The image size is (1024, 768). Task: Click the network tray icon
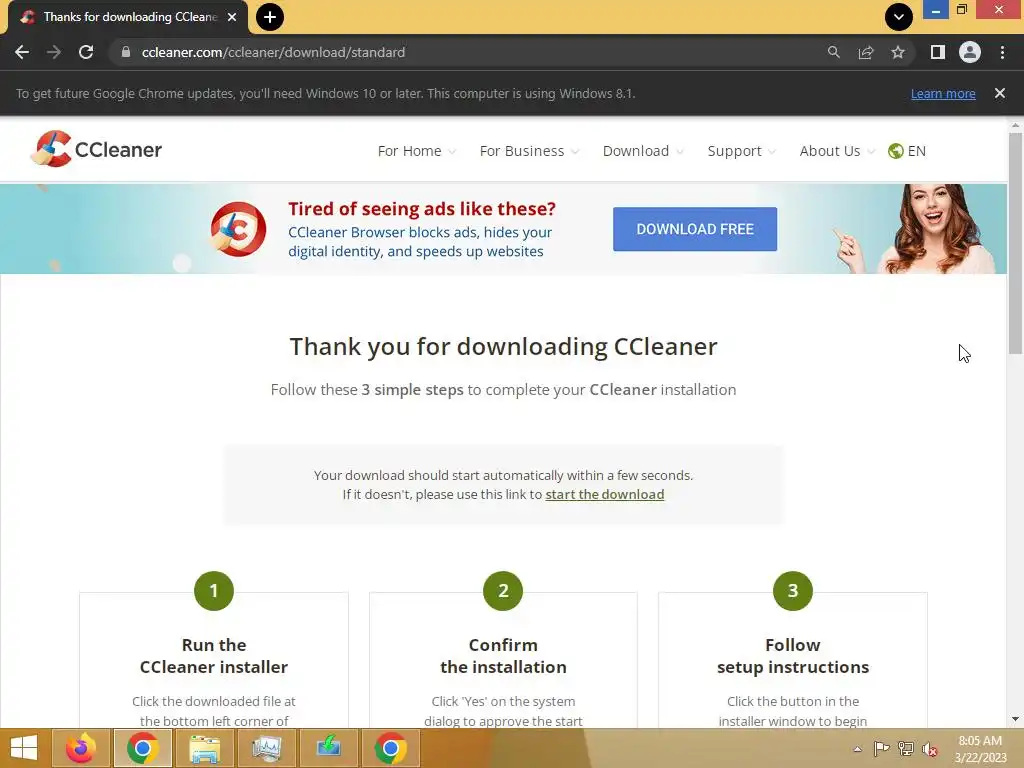point(906,749)
